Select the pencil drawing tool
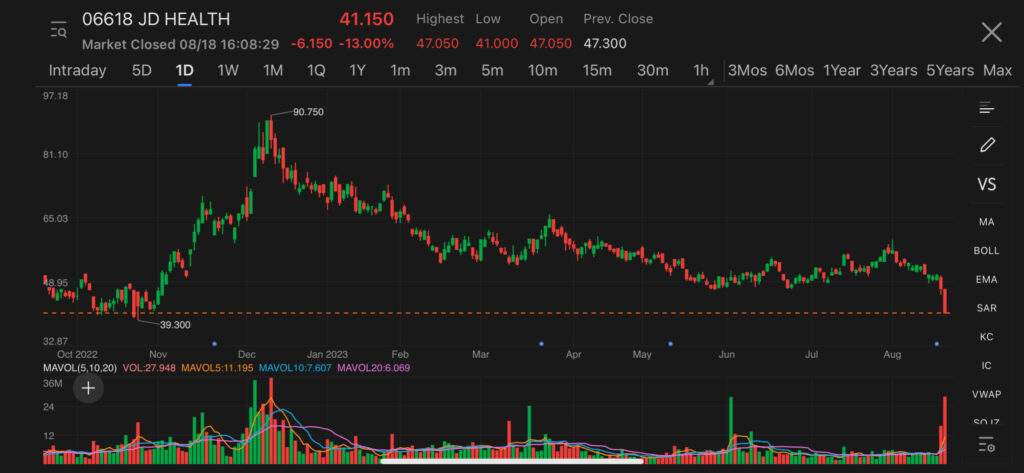The image size is (1024, 473). (x=987, y=145)
